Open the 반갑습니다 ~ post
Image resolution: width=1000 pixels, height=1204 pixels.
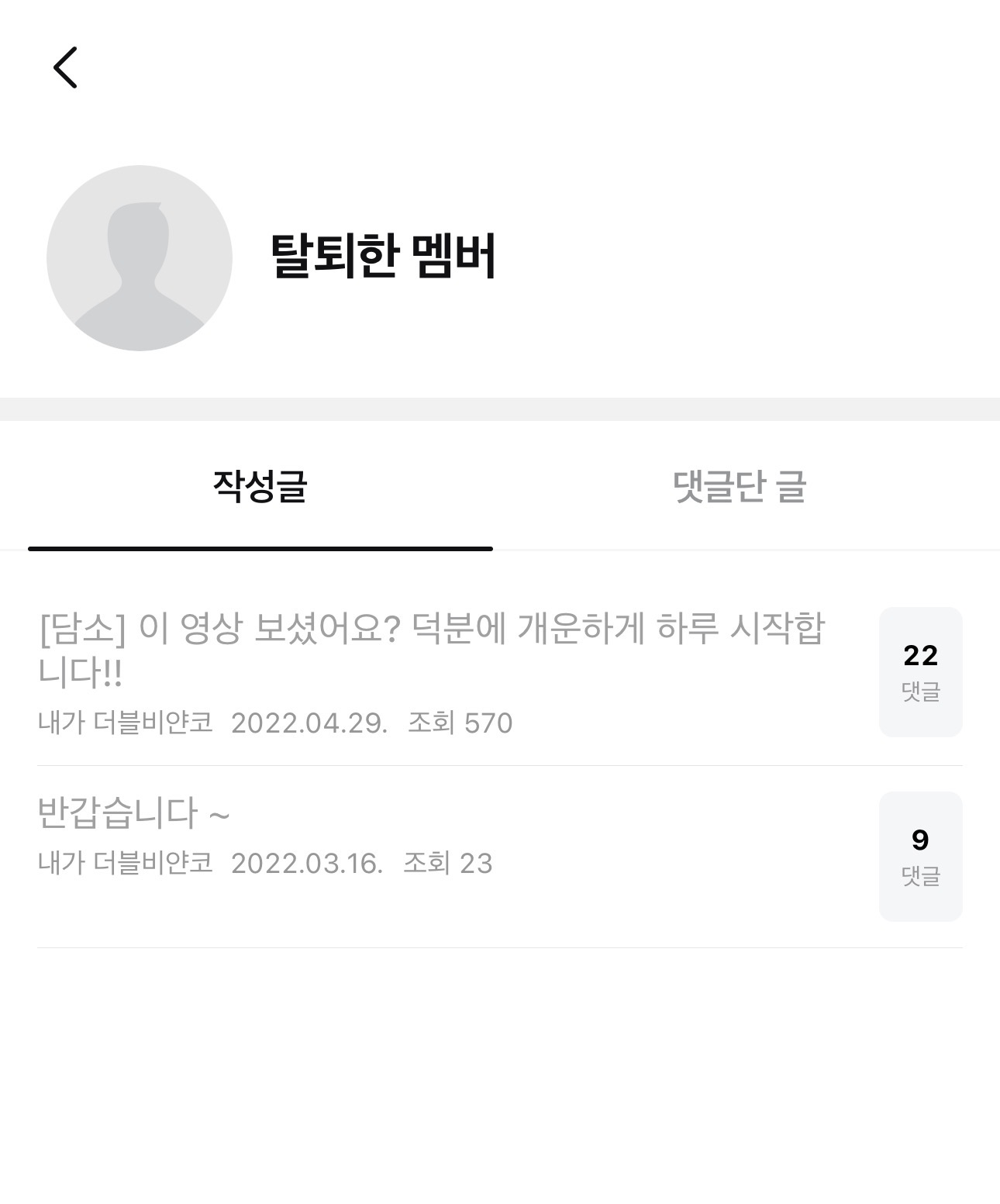[133, 812]
